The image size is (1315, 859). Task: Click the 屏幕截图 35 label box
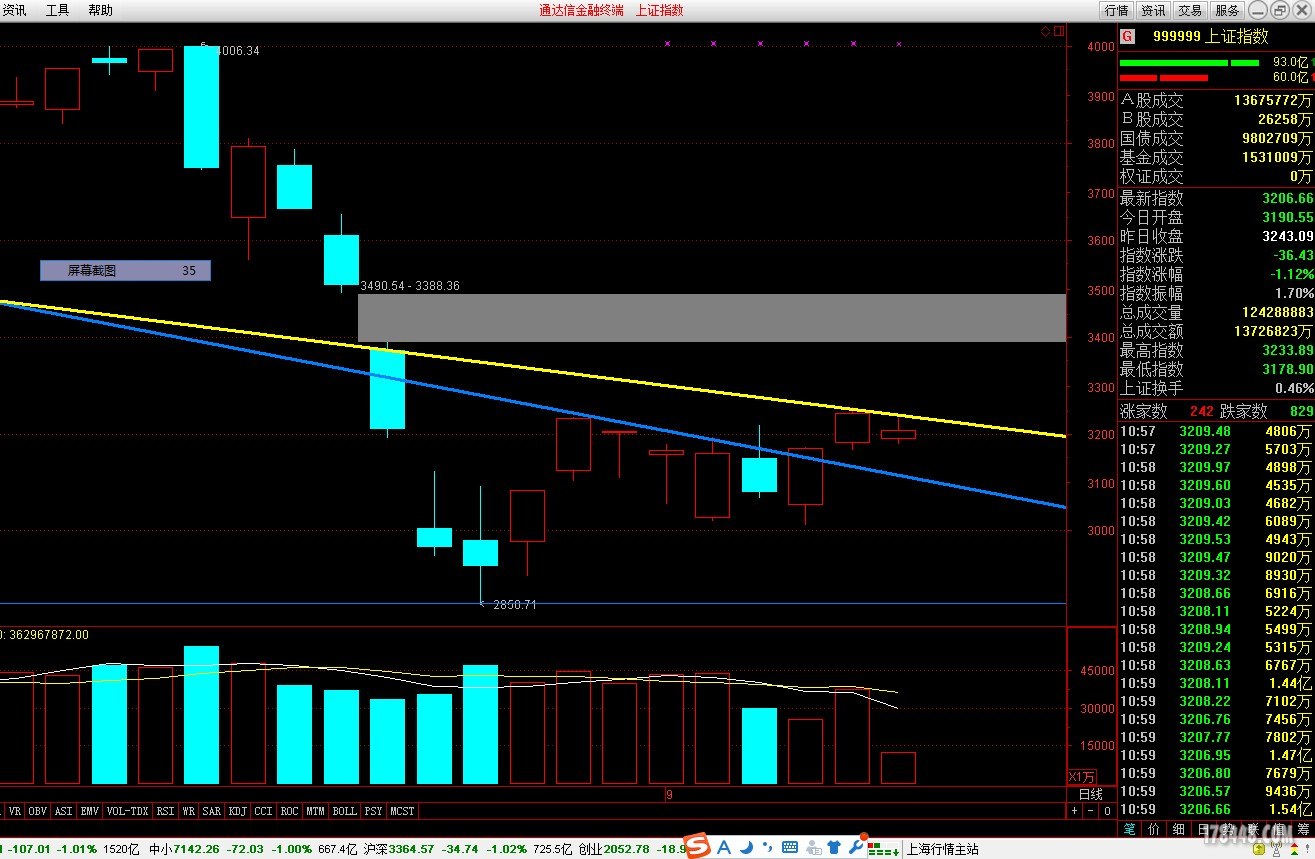pyautogui.click(x=125, y=270)
